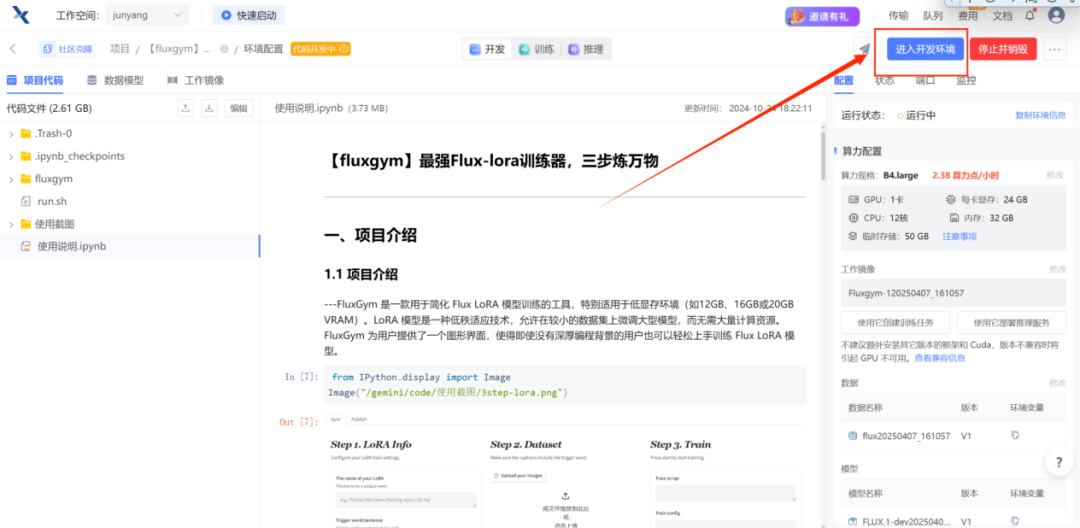This screenshot has height=528, width=1080.
Task: Click the 使用说明.ipynb title above notebook
Action: (309, 108)
